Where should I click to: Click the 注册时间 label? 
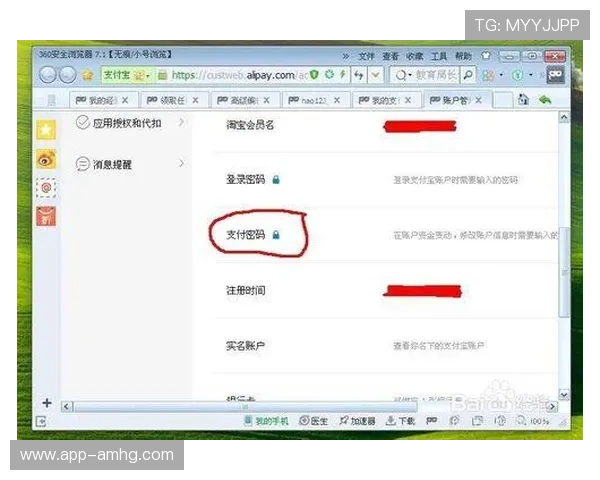(246, 290)
